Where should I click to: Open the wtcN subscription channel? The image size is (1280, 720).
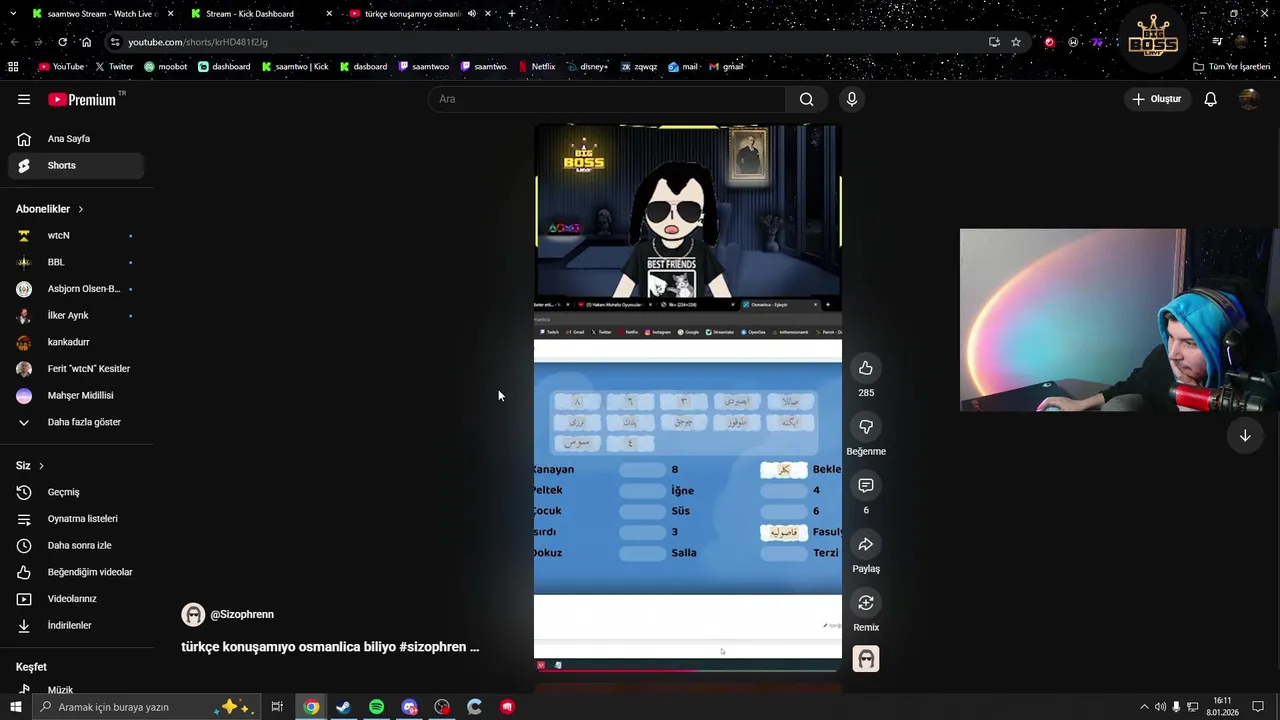[x=76, y=236]
